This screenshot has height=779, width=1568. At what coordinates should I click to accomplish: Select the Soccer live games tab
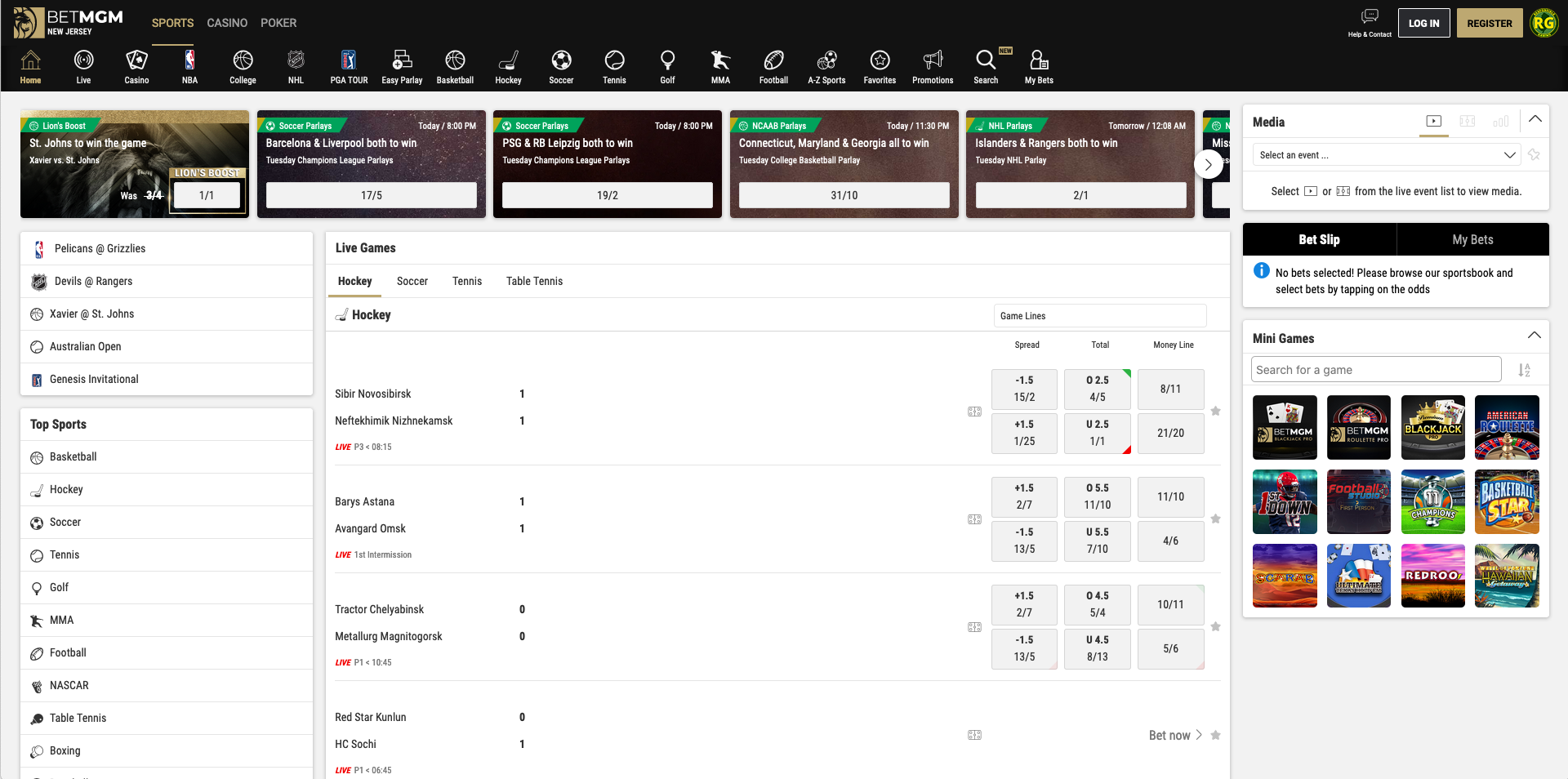pos(412,281)
